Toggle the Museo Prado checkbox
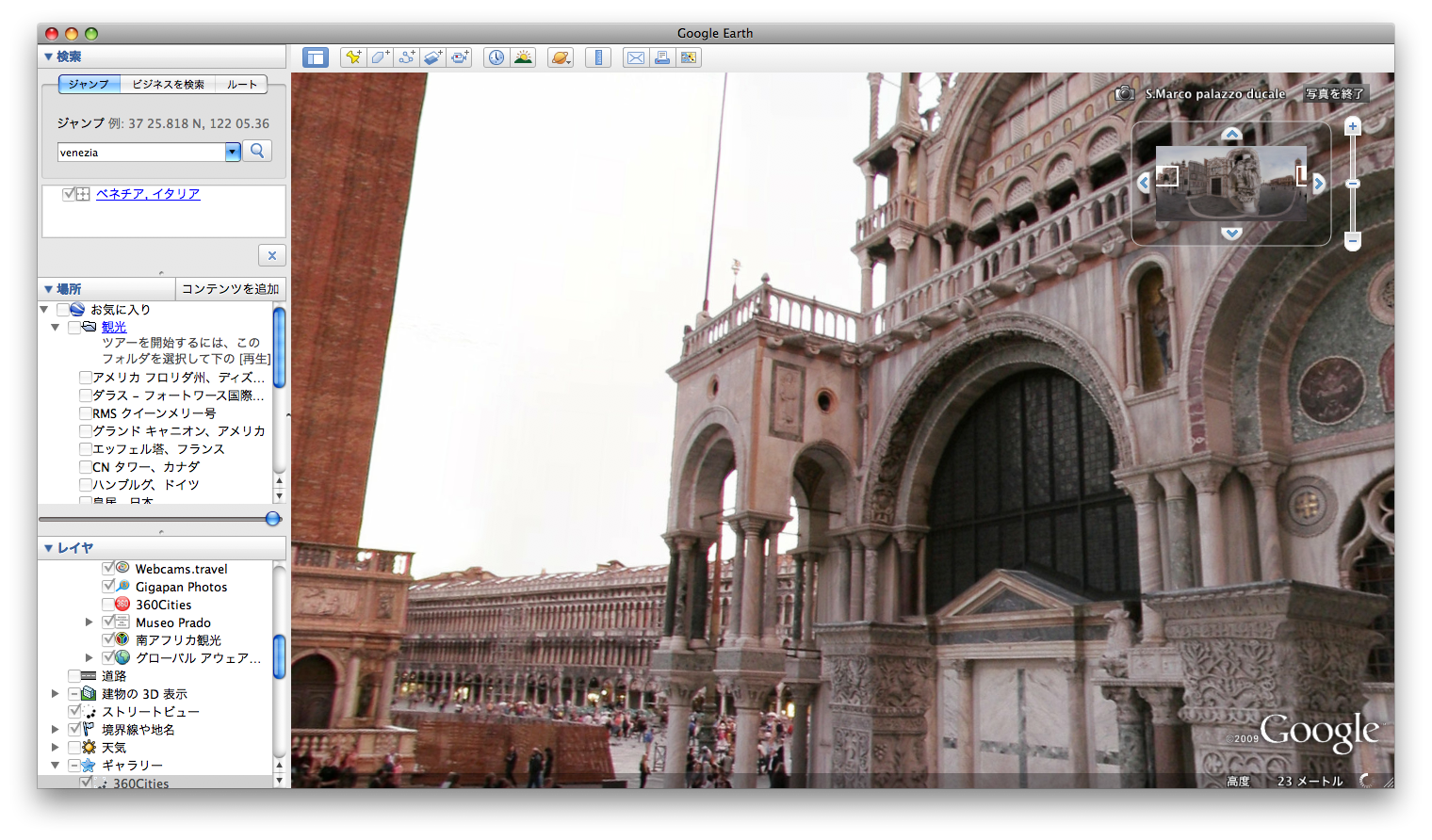Screen dimensions: 1432x840 pyautogui.click(x=107, y=622)
